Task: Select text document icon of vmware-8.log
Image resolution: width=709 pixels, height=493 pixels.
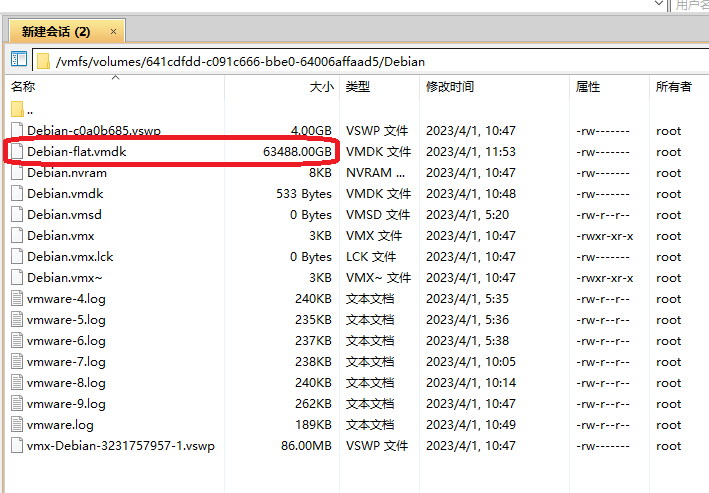Action: [x=17, y=383]
